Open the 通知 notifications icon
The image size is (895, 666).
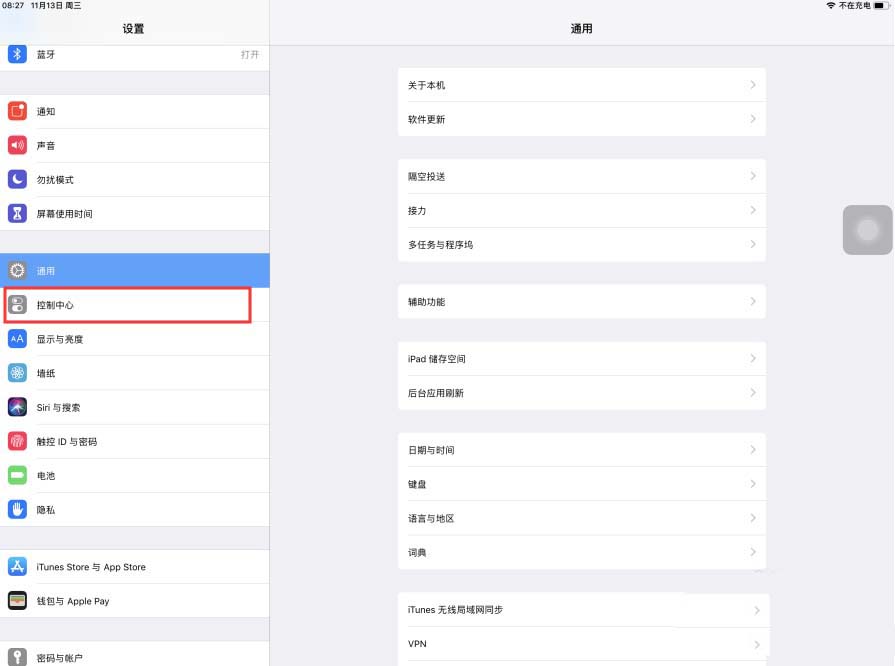pyautogui.click(x=17, y=111)
